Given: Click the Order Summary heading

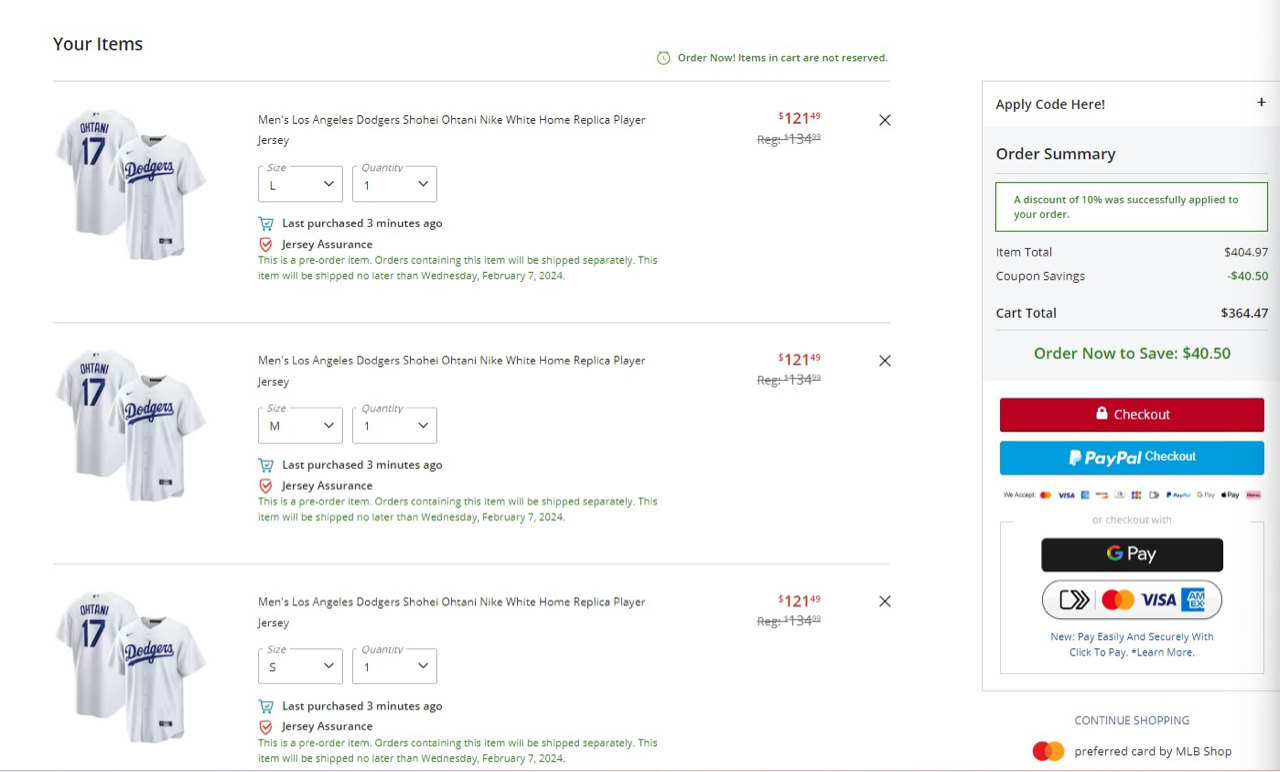Looking at the screenshot, I should (x=1056, y=154).
